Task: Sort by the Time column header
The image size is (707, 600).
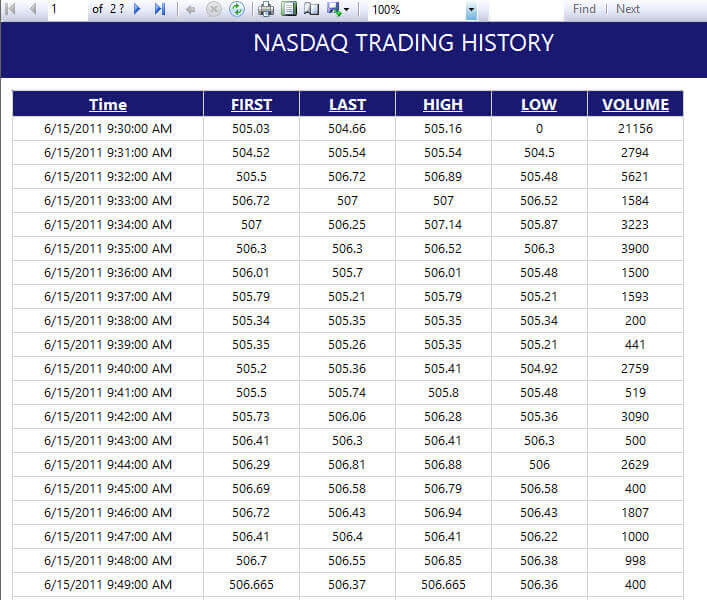Action: click(x=108, y=104)
